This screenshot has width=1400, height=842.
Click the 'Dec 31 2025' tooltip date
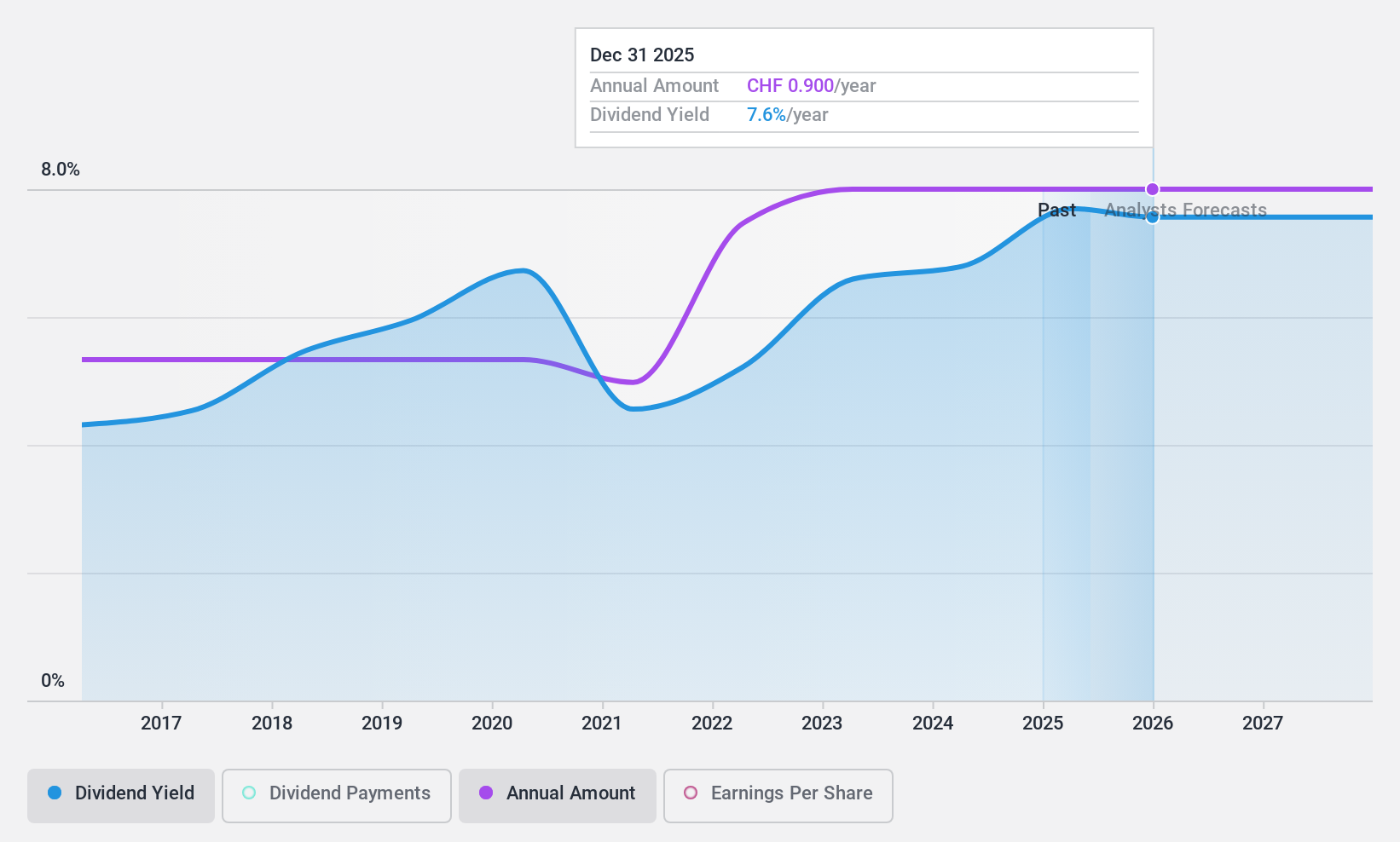(x=642, y=55)
